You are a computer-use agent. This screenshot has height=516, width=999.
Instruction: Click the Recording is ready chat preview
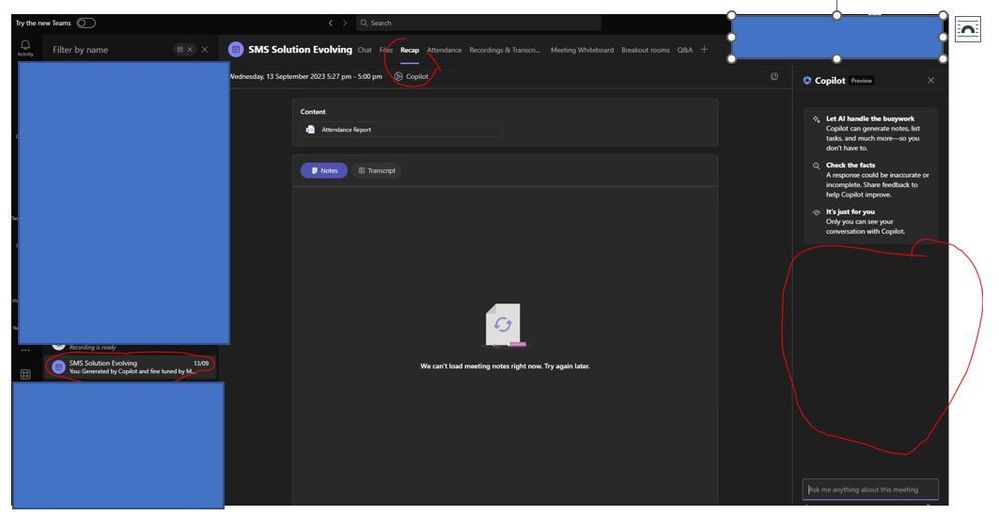pyautogui.click(x=93, y=347)
